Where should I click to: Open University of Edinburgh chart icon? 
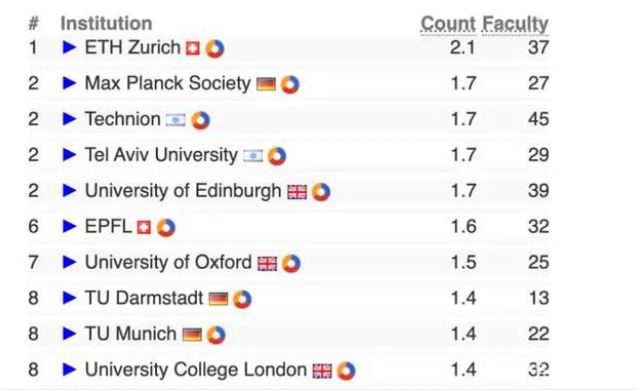(x=321, y=192)
